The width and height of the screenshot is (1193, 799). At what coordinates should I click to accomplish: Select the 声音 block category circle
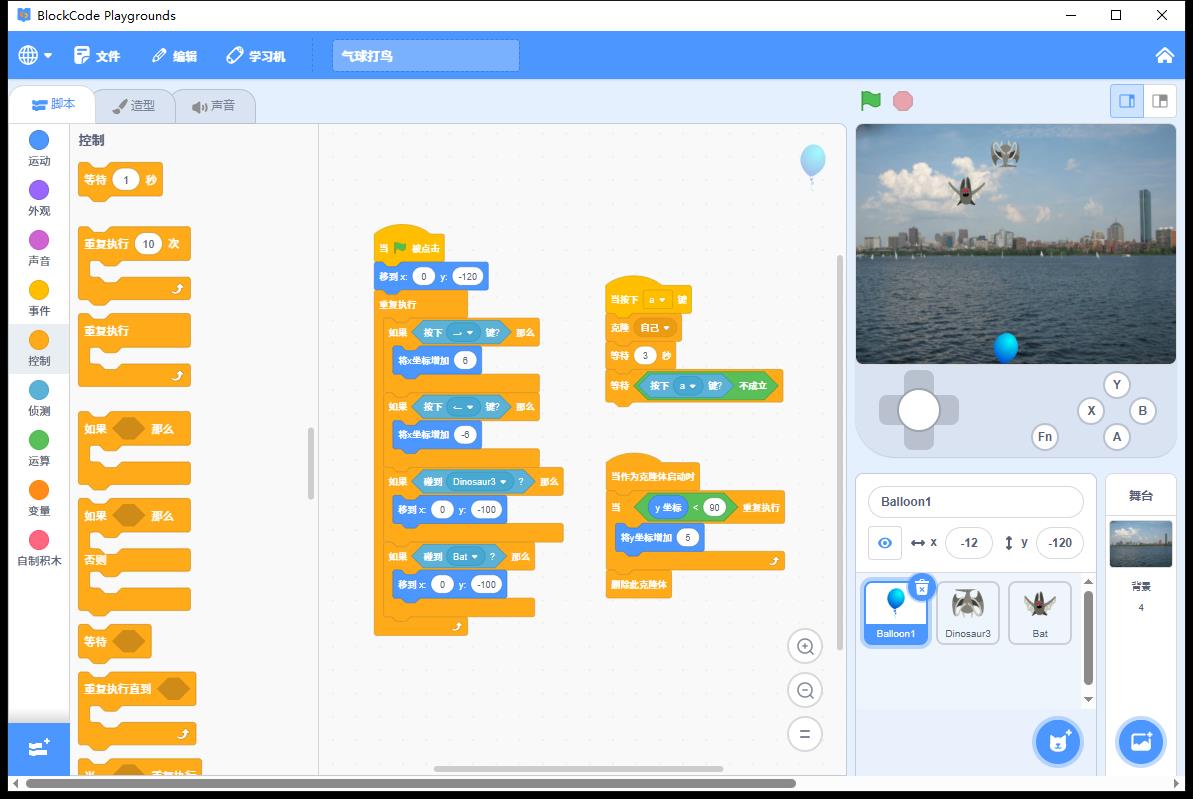click(39, 240)
